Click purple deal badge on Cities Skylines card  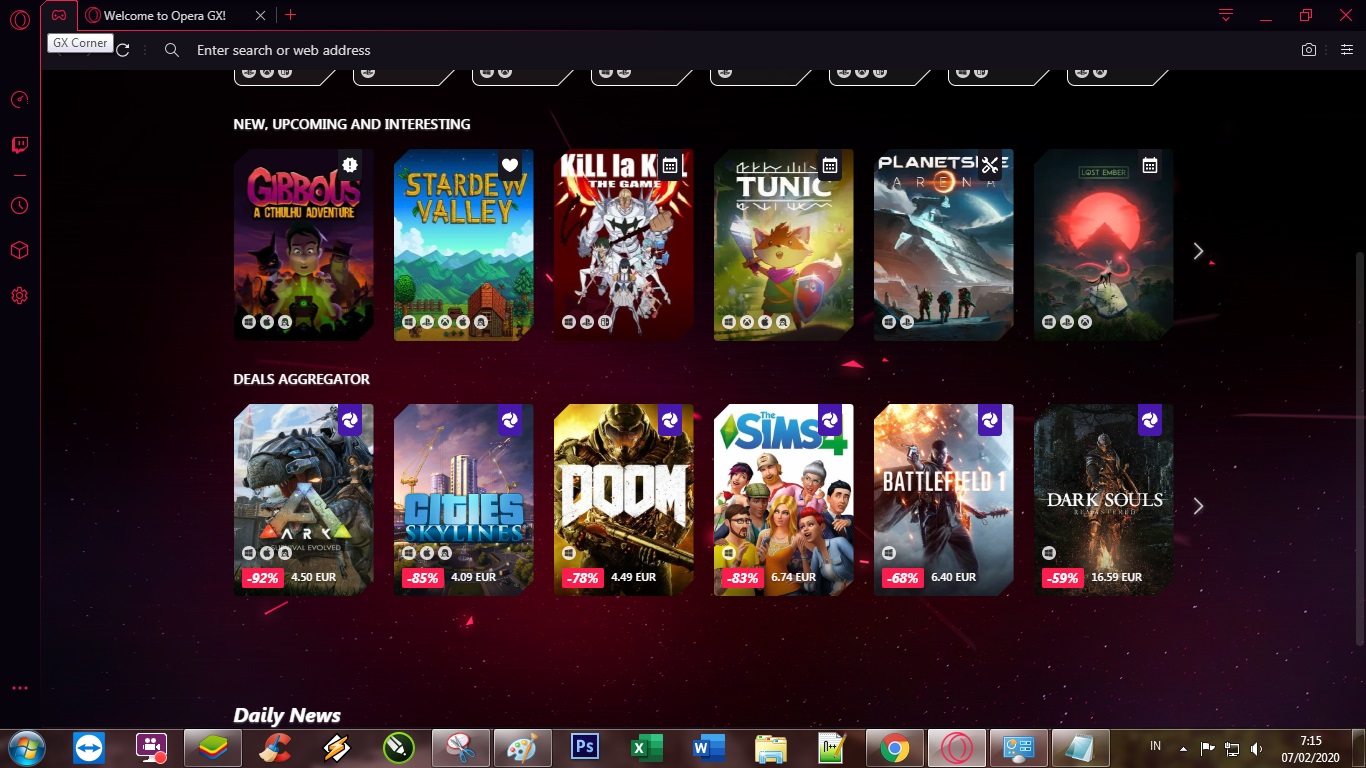[x=509, y=420]
